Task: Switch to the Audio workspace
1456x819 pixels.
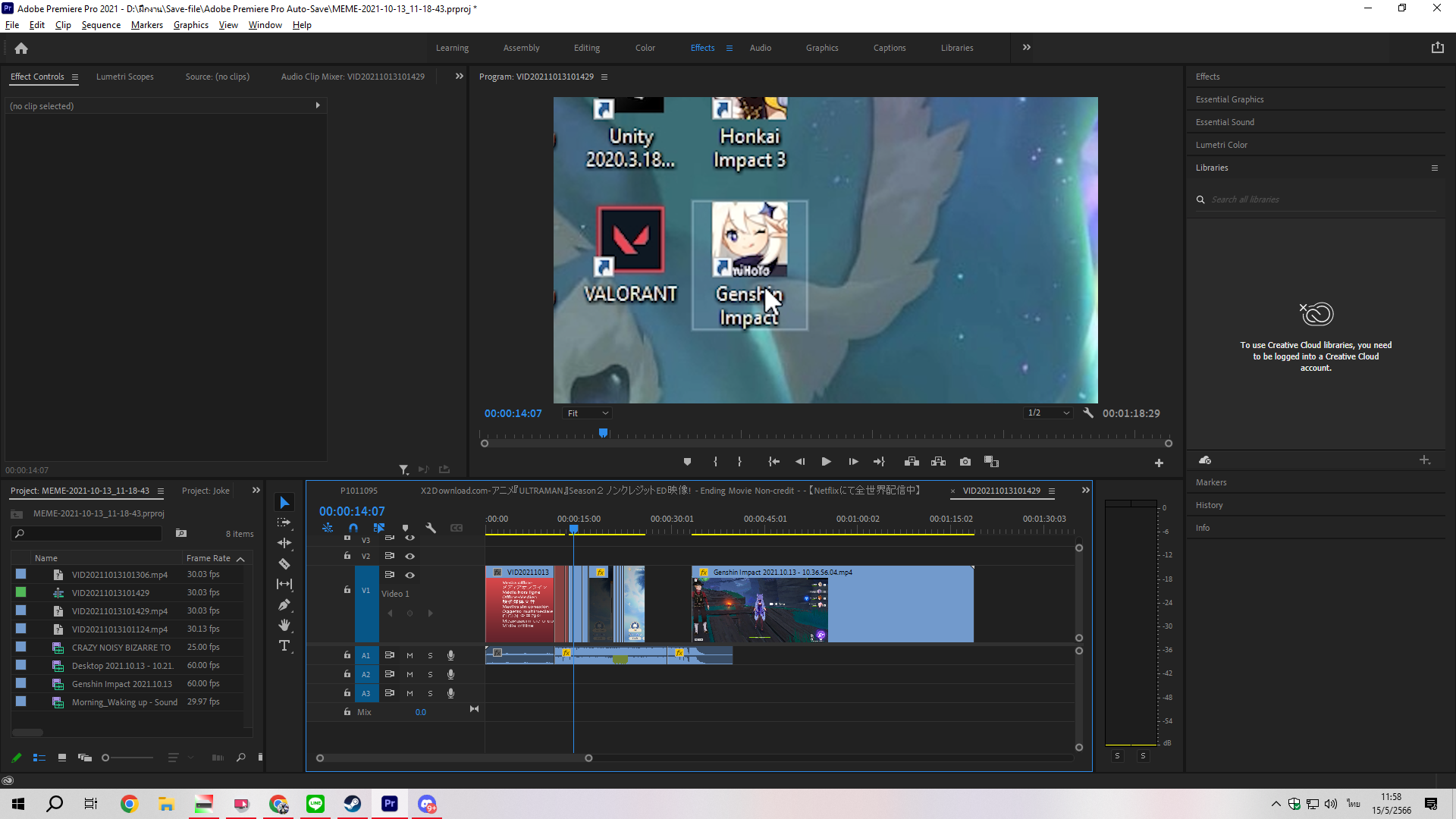Action: tap(761, 48)
